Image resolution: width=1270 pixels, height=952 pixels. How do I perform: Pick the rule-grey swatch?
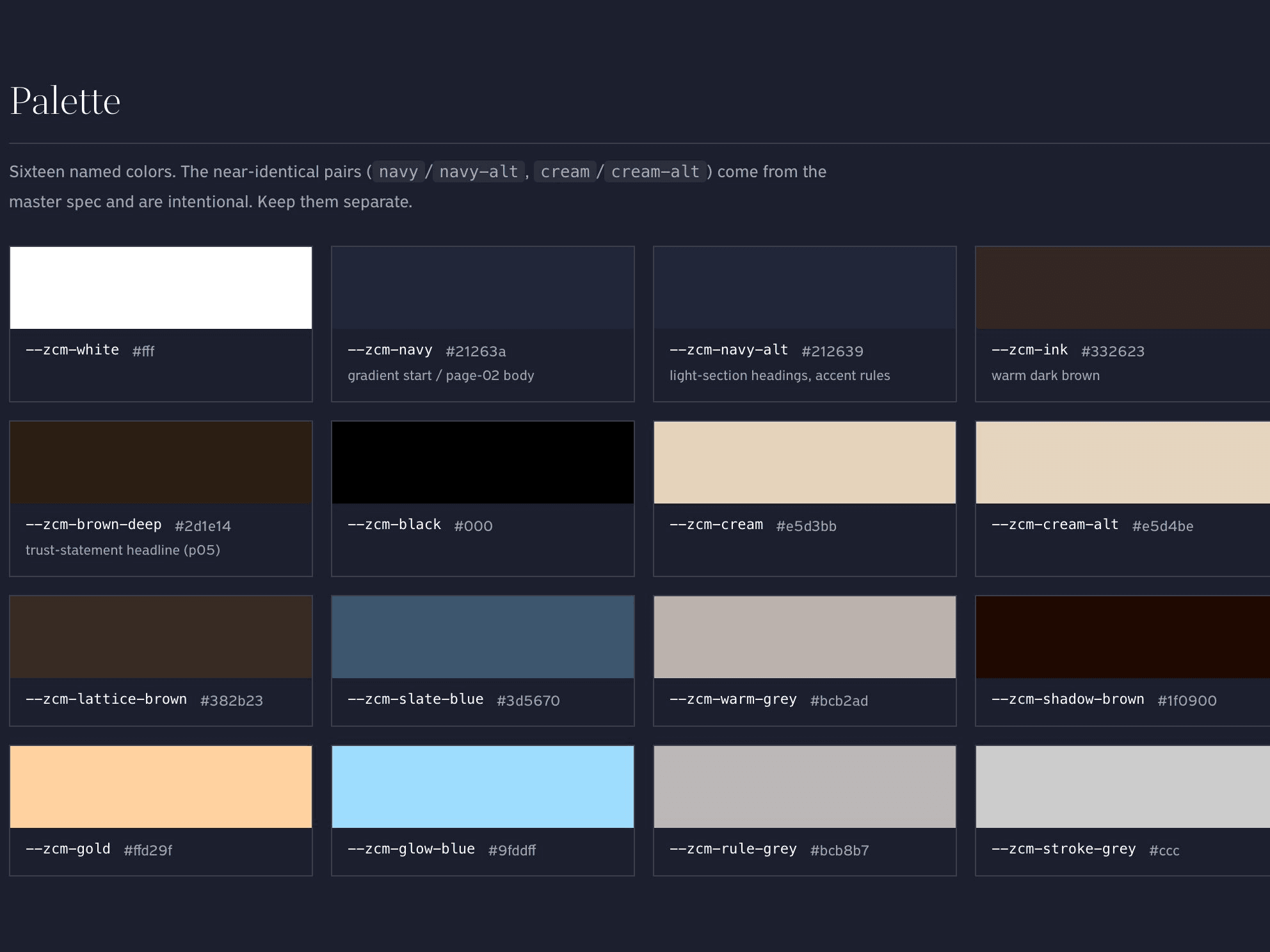[x=805, y=787]
